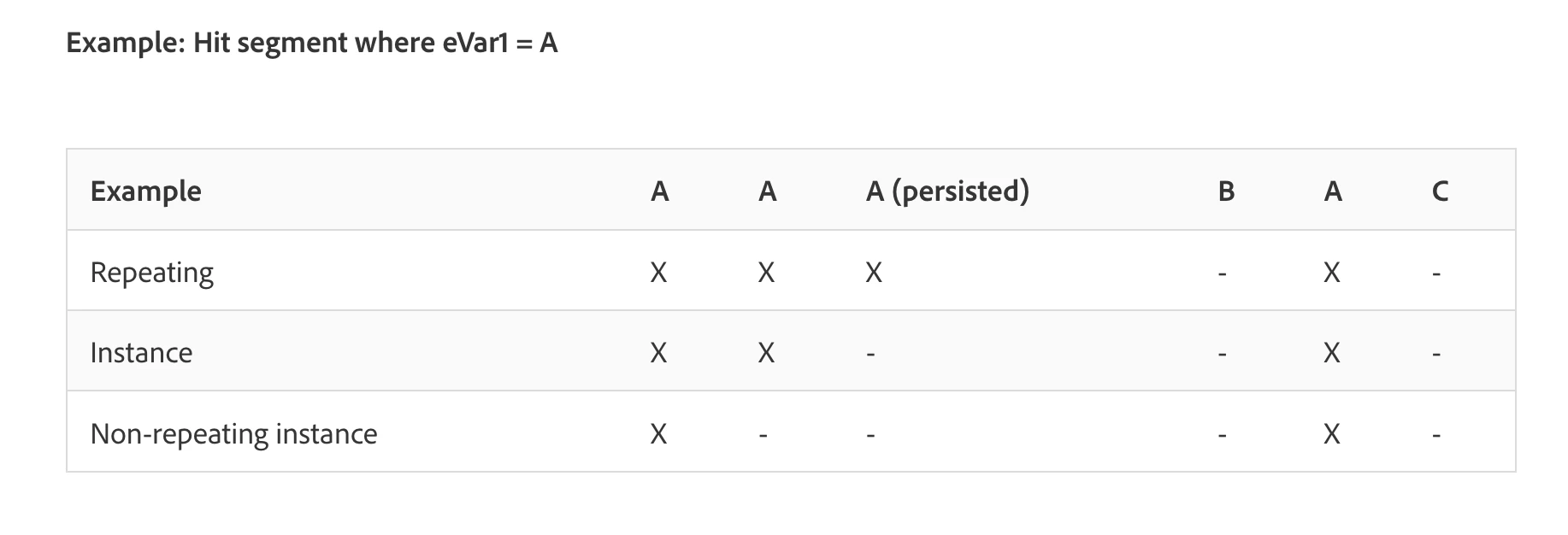This screenshot has width=1568, height=535.
Task: Click the heading 'Example: Hit segment where eVar1 = A'
Action: (x=312, y=42)
